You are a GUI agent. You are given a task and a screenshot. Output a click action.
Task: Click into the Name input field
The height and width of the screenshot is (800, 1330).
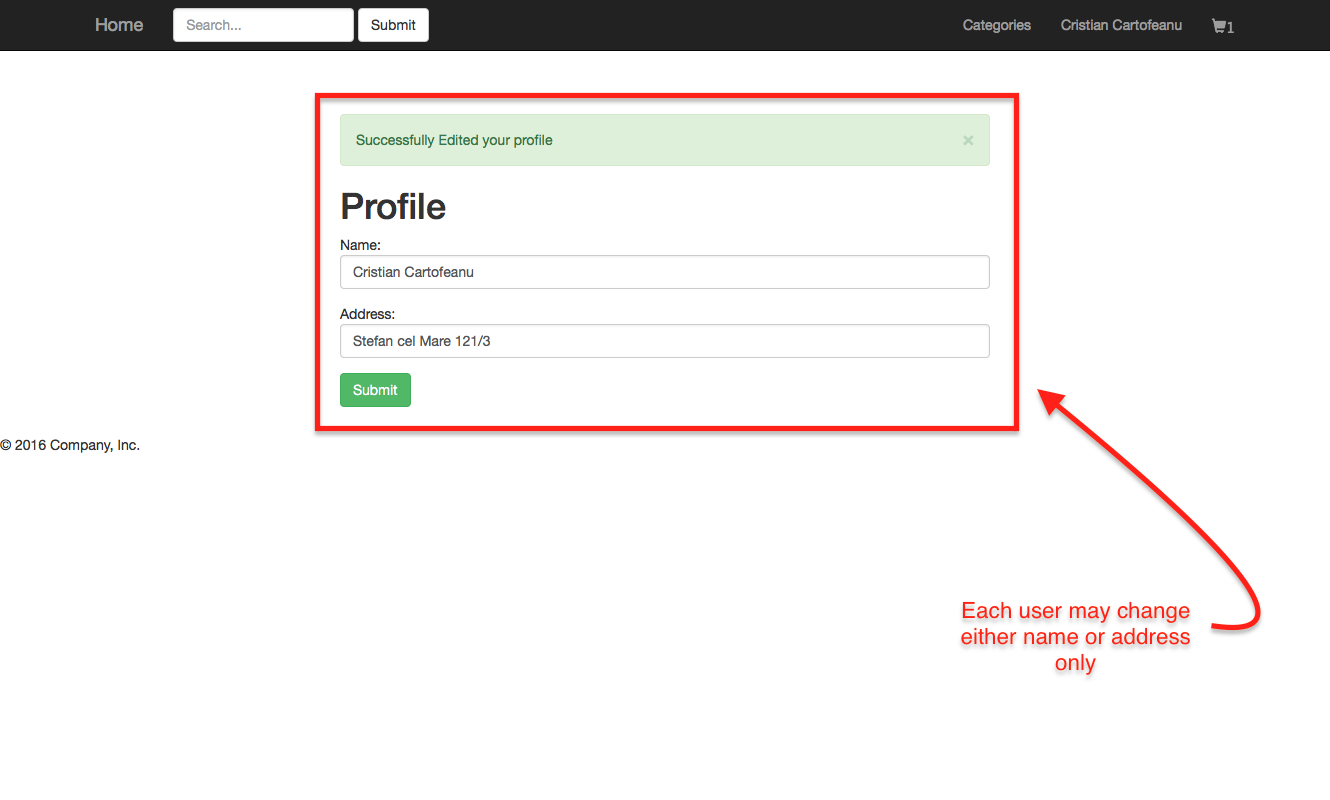pyautogui.click(x=665, y=272)
